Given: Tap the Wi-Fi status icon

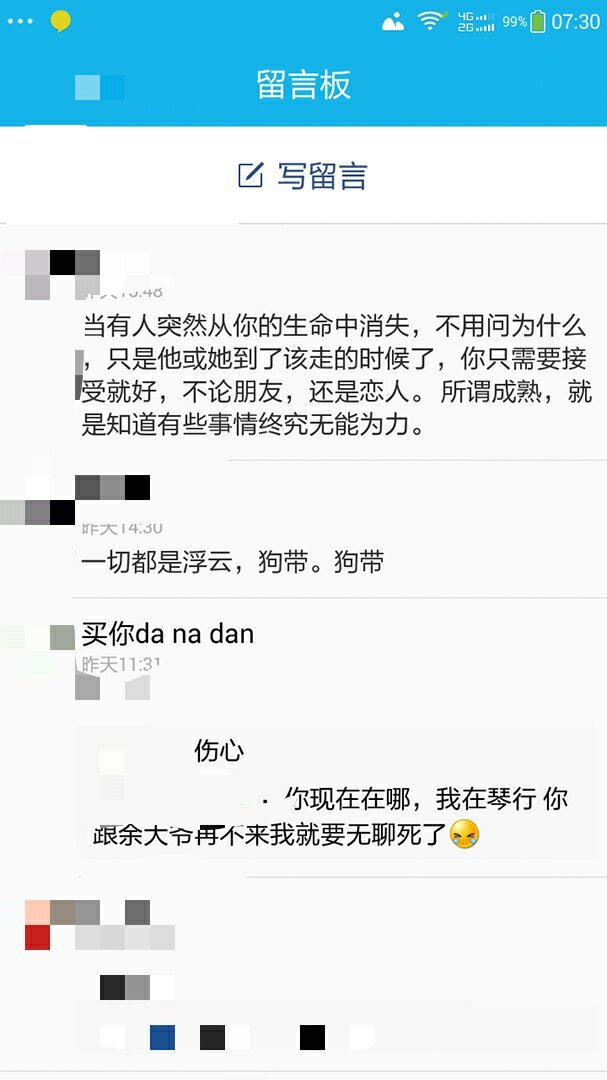Looking at the screenshot, I should coord(432,21).
